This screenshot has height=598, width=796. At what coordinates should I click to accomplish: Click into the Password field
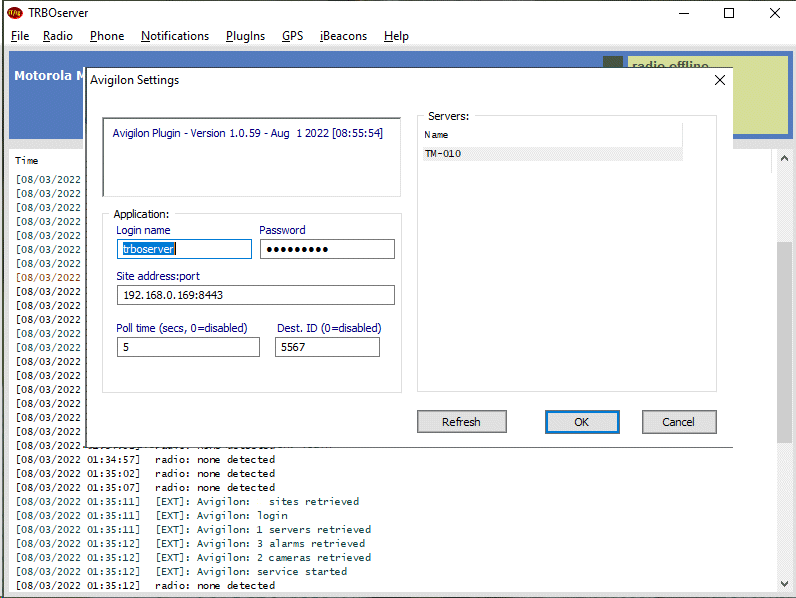(x=327, y=249)
